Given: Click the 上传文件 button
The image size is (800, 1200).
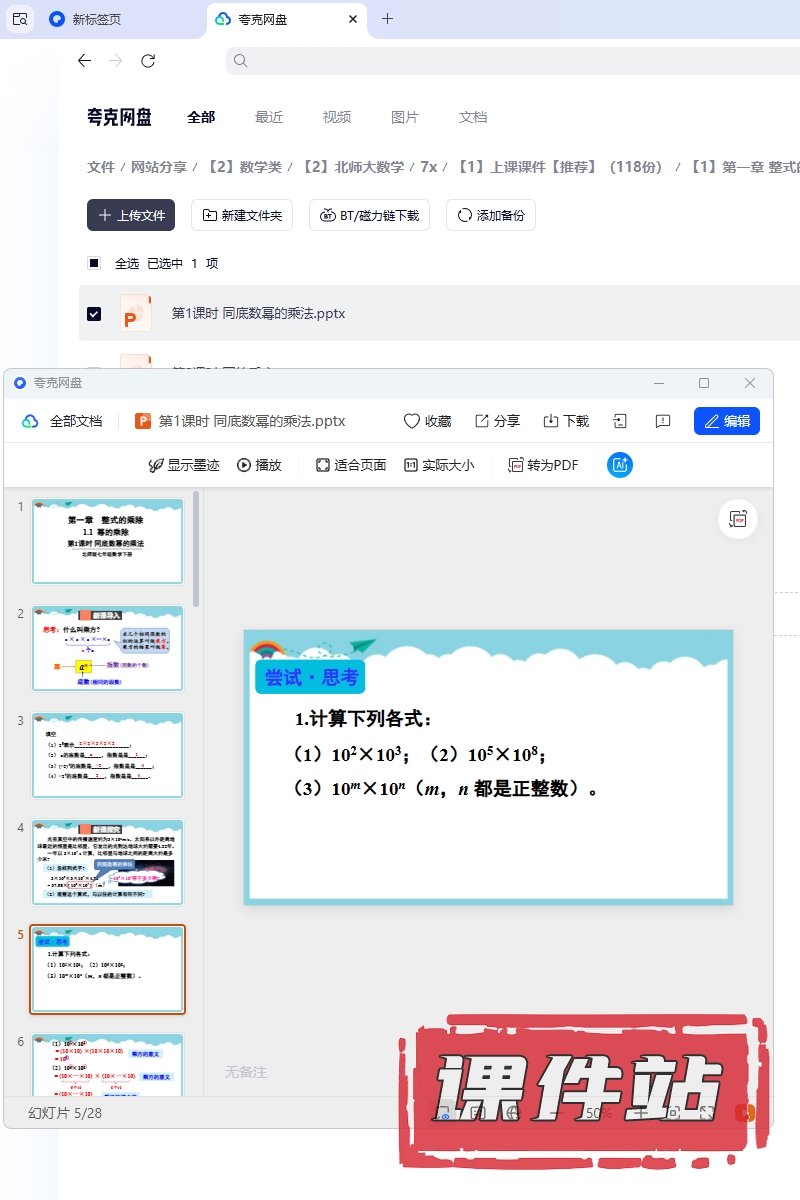Looking at the screenshot, I should pyautogui.click(x=131, y=215).
